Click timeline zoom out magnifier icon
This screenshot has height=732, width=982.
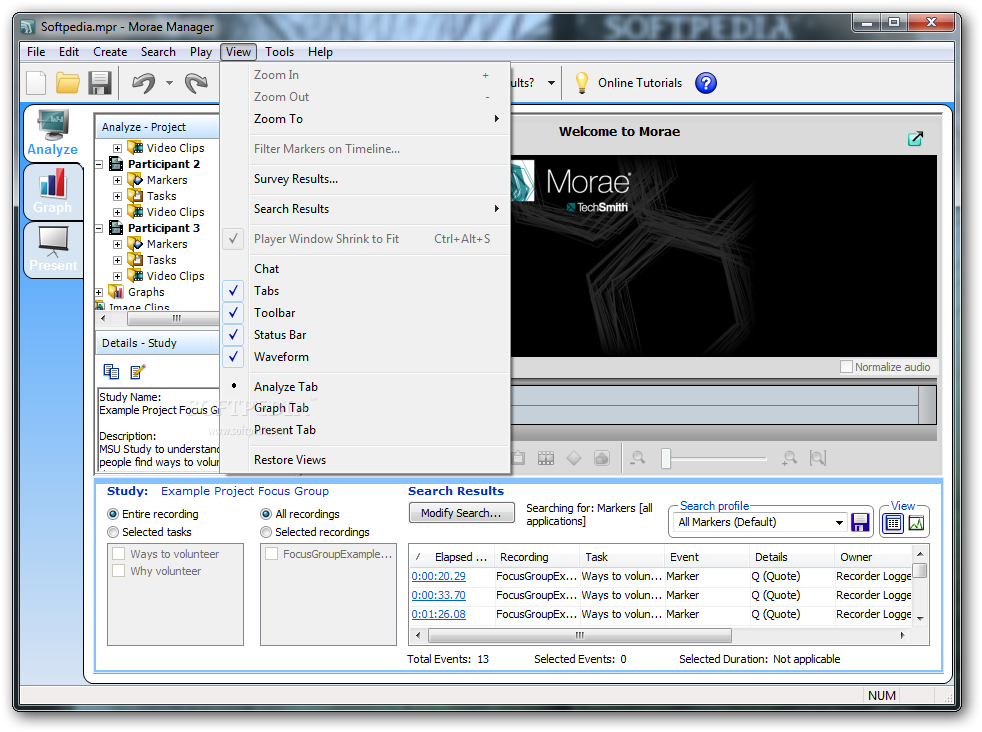[638, 458]
